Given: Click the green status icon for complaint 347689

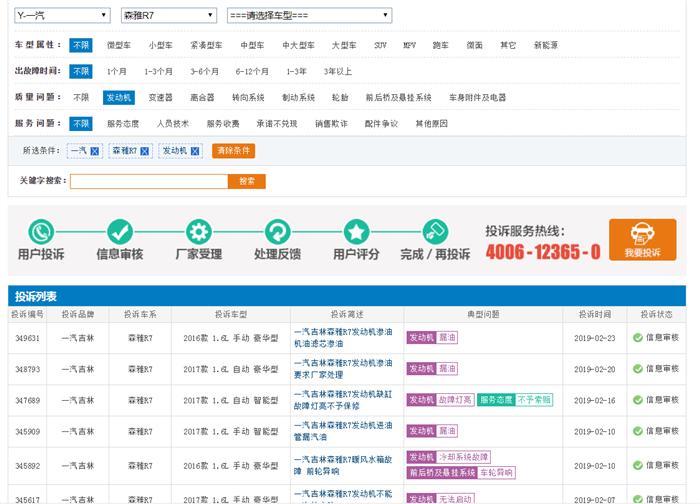Looking at the screenshot, I should [638, 400].
